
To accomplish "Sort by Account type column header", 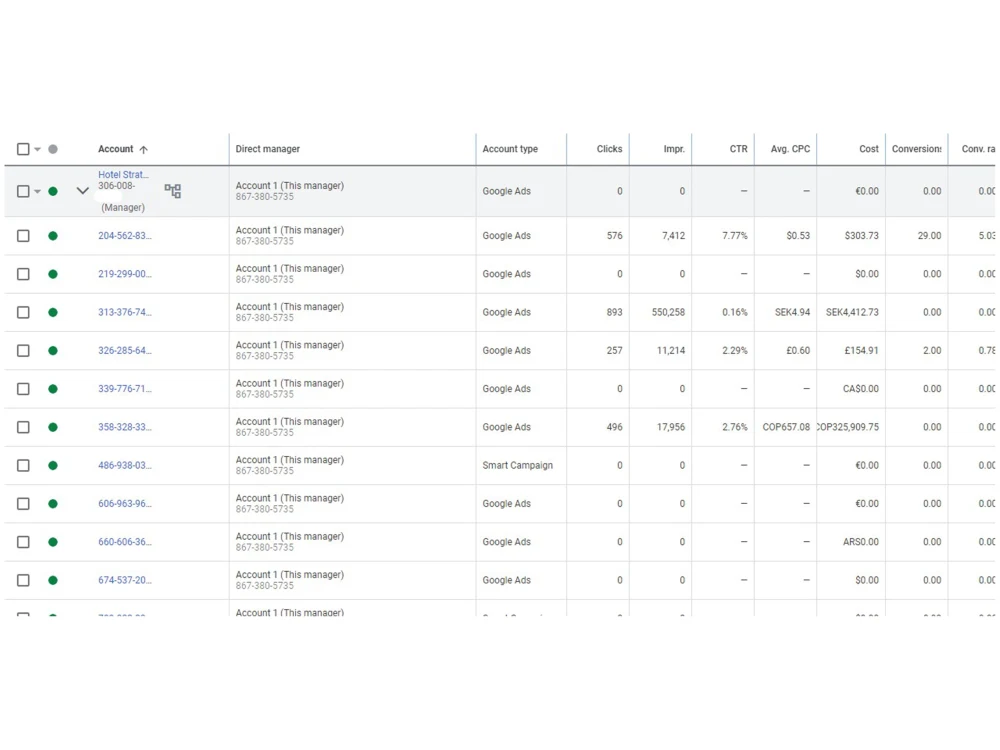I will (x=510, y=149).
